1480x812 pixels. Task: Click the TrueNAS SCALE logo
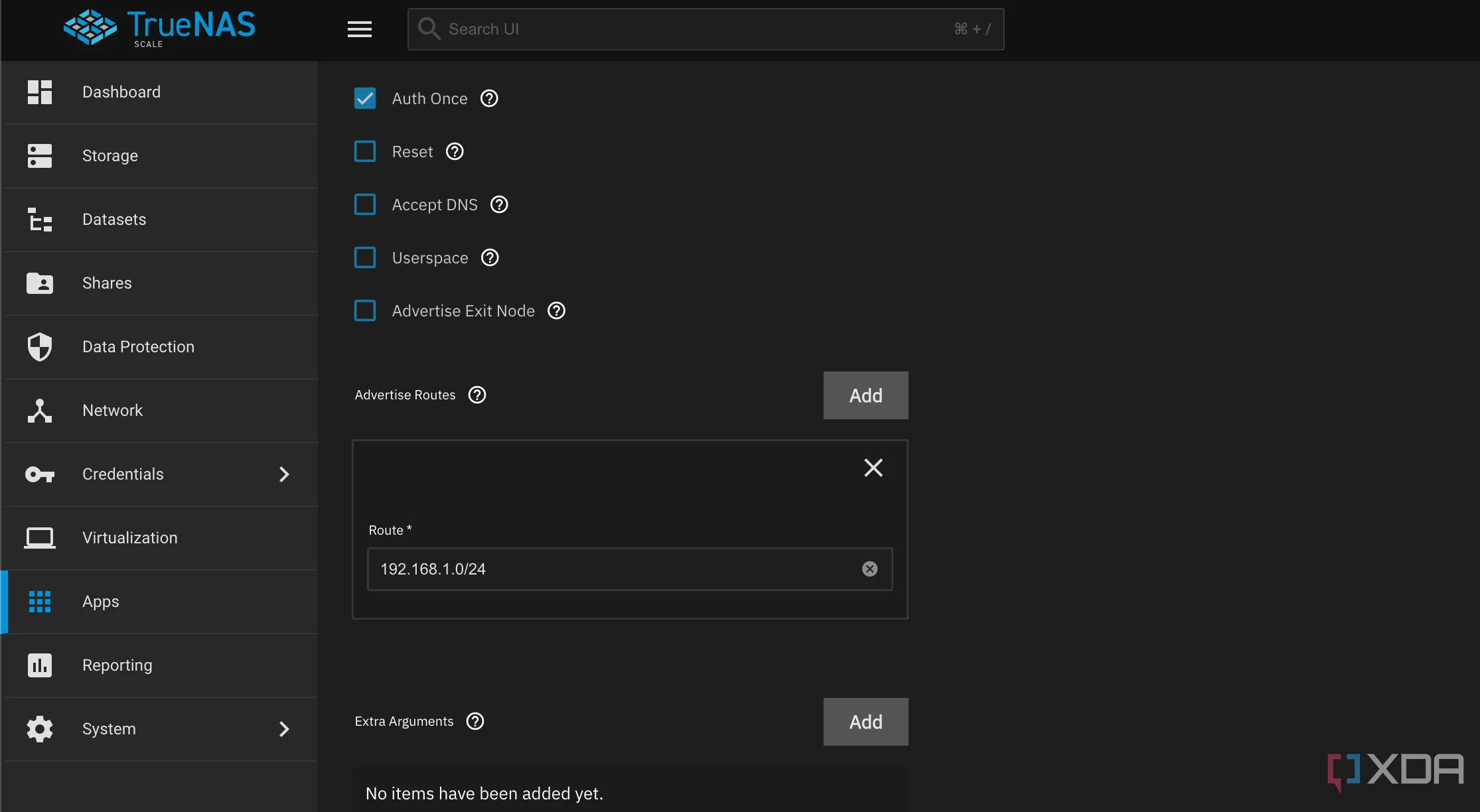pos(159,29)
